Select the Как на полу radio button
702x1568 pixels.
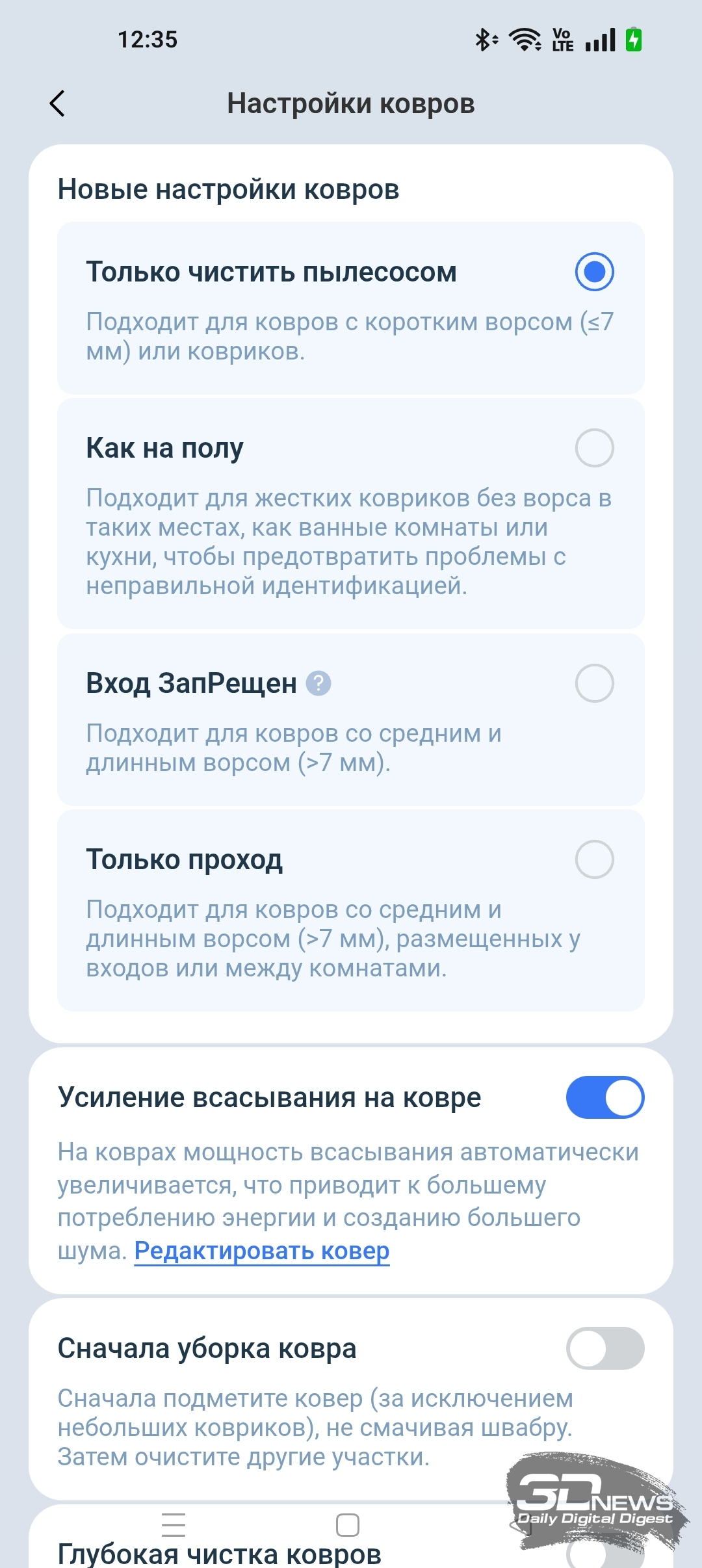click(x=594, y=448)
